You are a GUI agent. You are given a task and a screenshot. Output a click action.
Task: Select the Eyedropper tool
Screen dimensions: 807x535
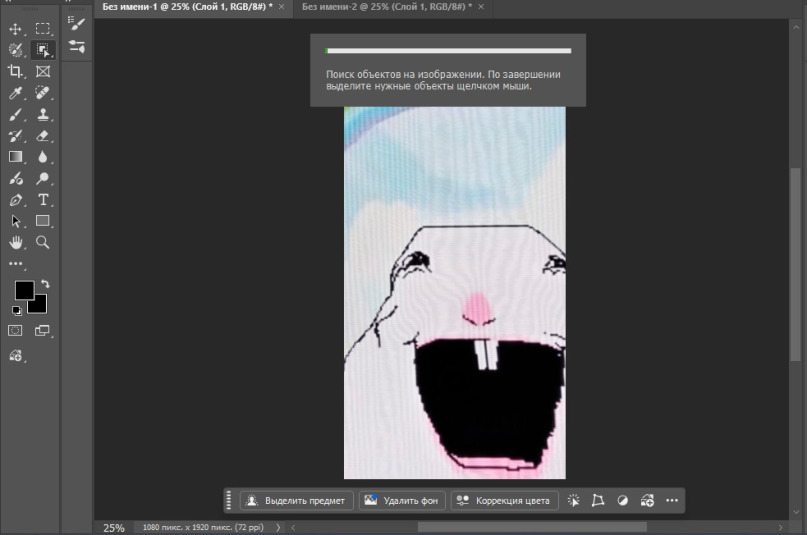click(15, 93)
